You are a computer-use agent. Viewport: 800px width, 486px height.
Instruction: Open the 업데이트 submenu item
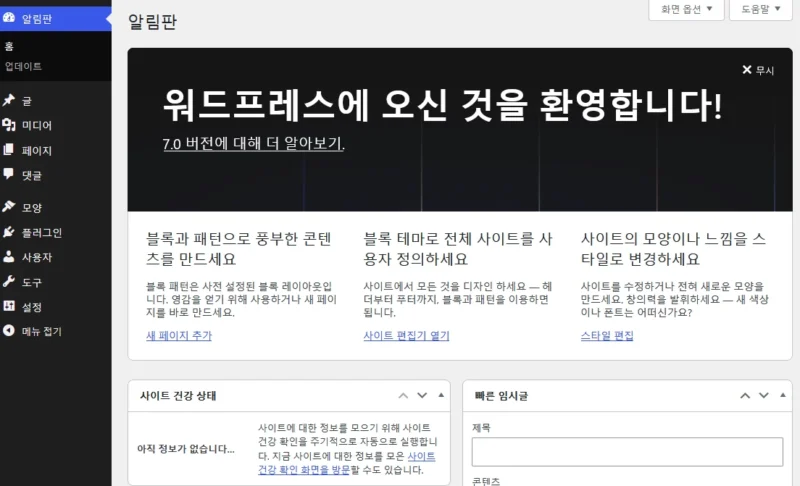point(56,66)
